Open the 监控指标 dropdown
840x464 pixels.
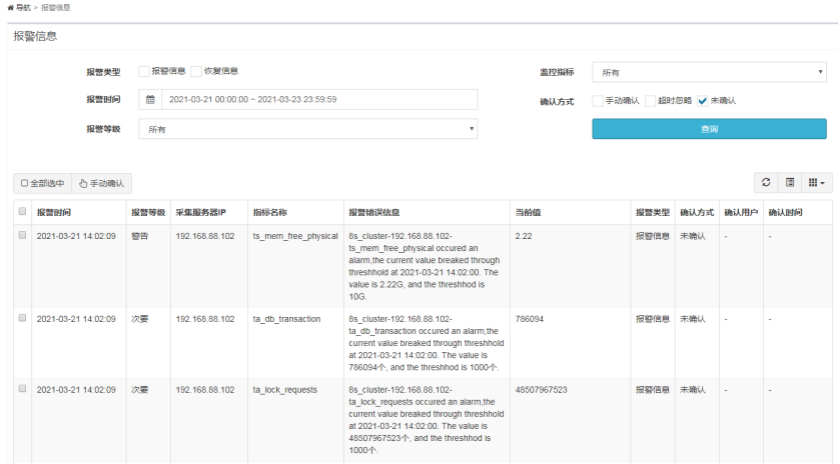709,72
